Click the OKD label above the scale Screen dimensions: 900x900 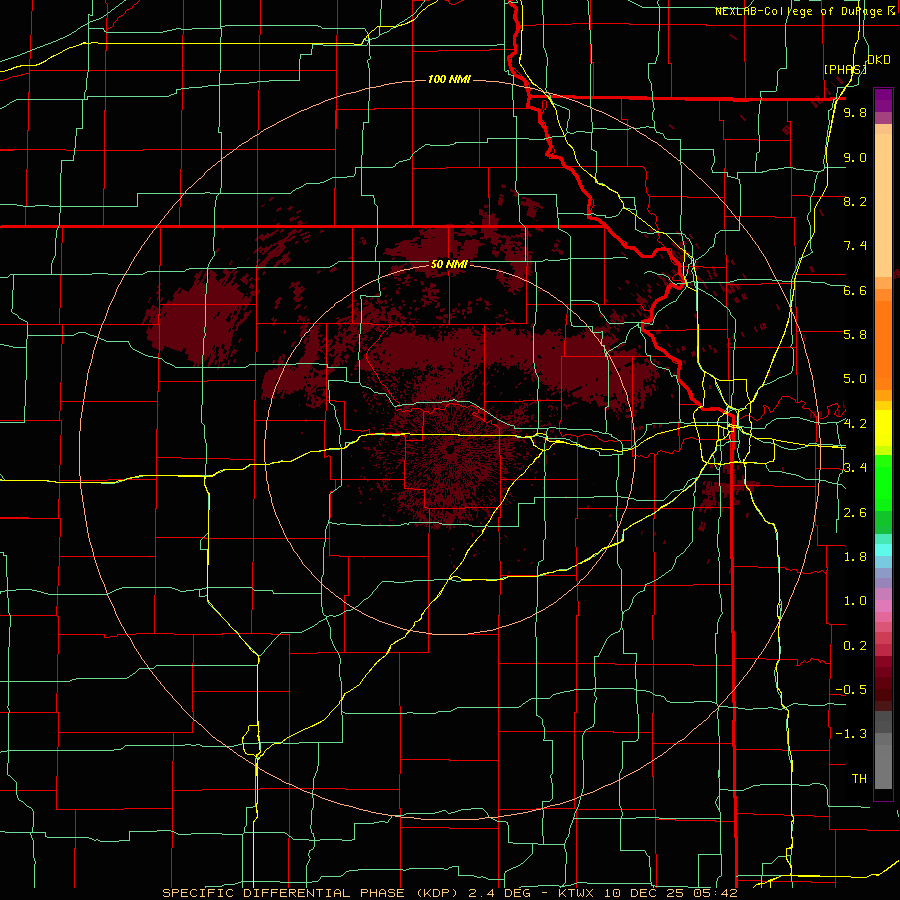coord(879,60)
